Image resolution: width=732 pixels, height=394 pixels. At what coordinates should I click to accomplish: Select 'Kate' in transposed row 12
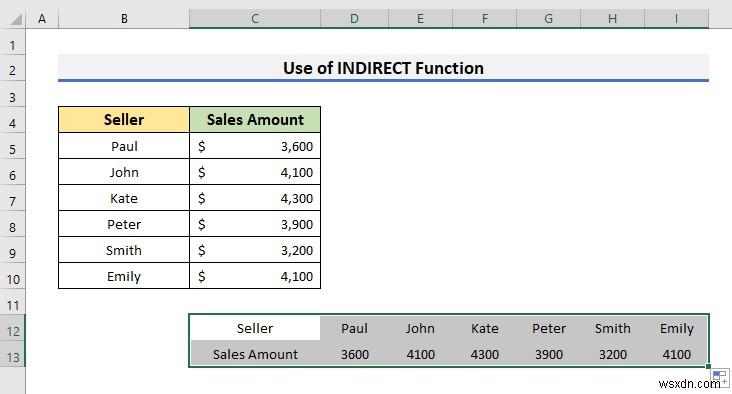pyautogui.click(x=485, y=328)
